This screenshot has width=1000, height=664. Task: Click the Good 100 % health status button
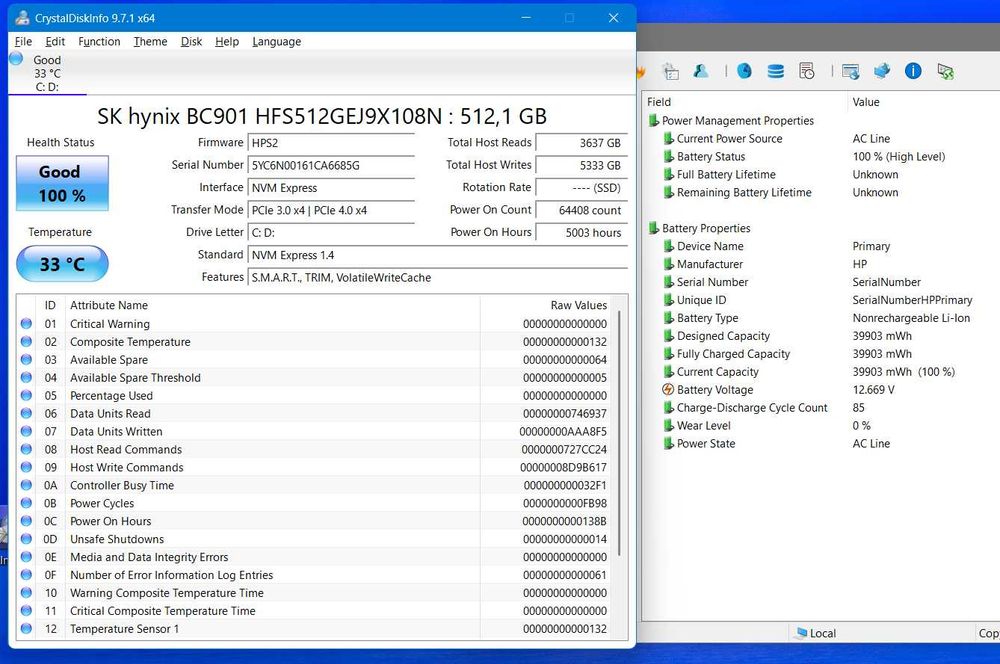tap(62, 183)
